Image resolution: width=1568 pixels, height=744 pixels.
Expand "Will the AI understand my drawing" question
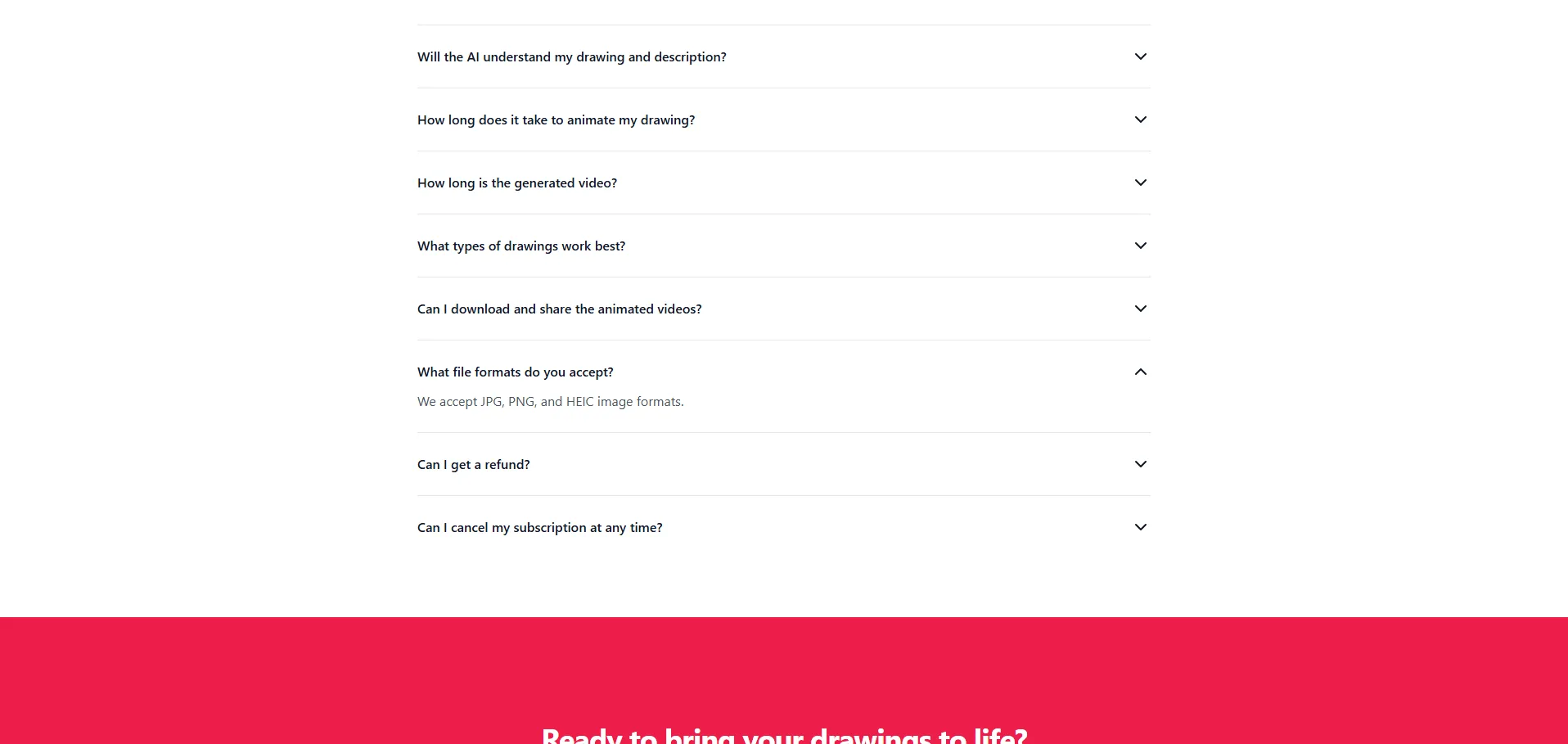coord(571,57)
